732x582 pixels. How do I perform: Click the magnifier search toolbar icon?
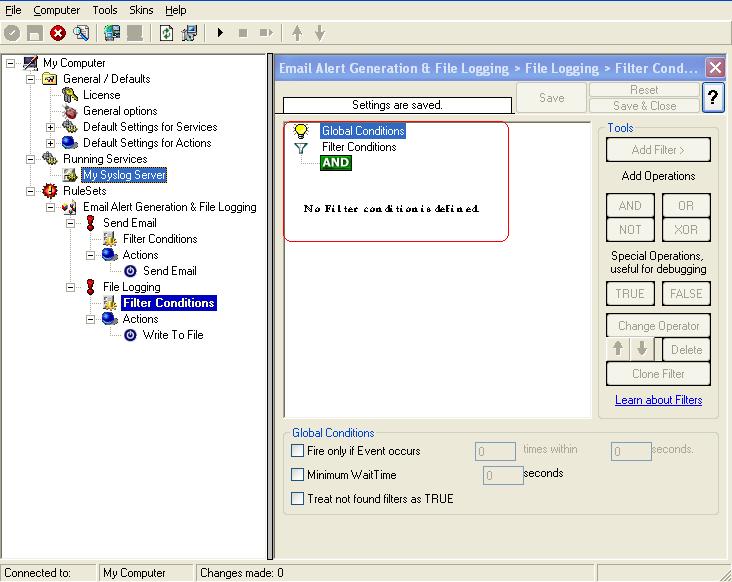[x=81, y=33]
